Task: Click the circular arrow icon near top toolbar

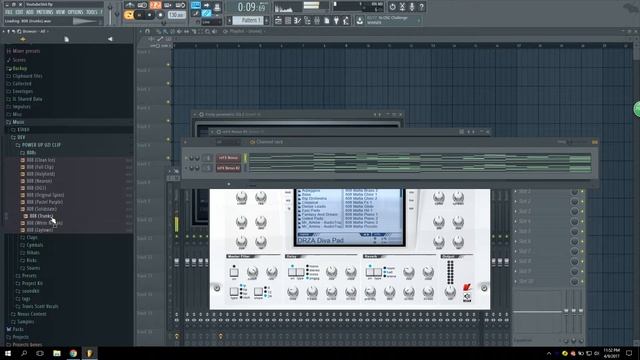Action: 392,7
